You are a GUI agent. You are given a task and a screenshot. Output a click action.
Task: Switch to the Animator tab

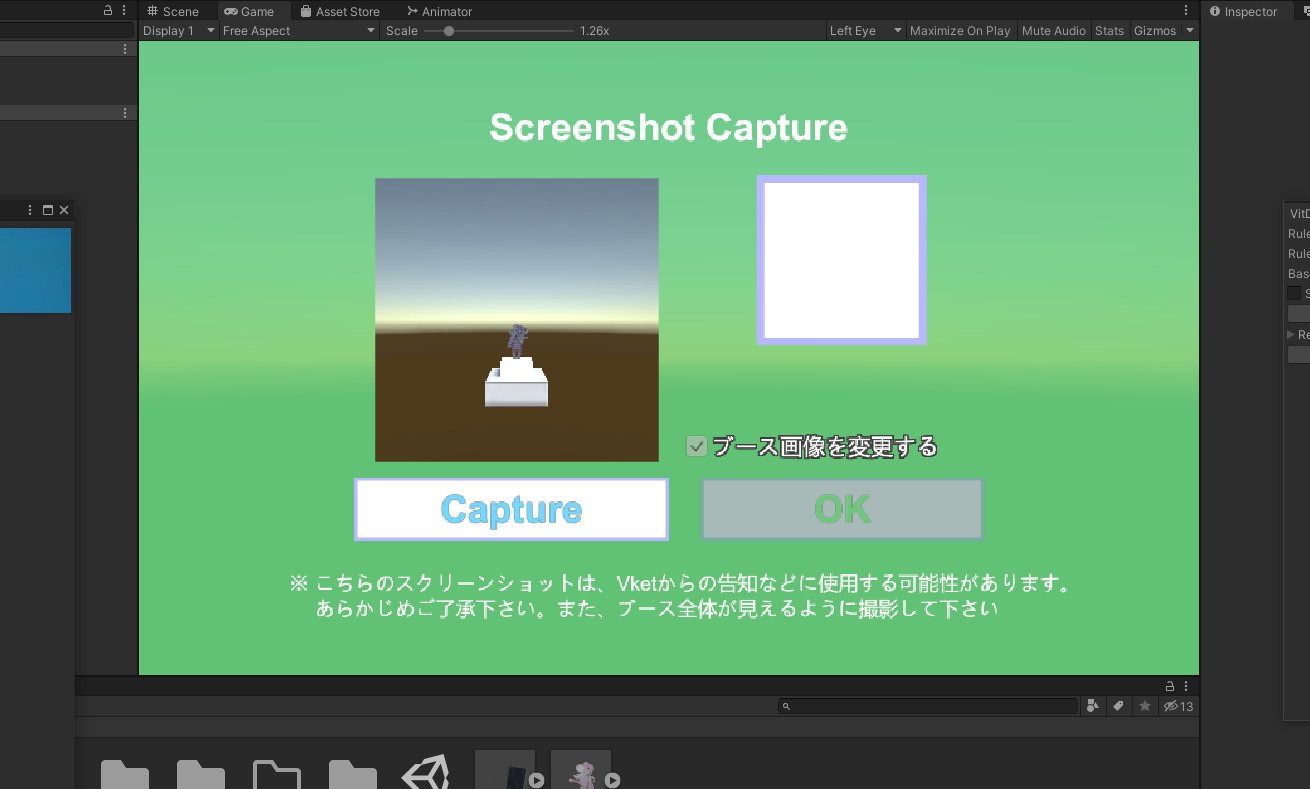pos(439,11)
